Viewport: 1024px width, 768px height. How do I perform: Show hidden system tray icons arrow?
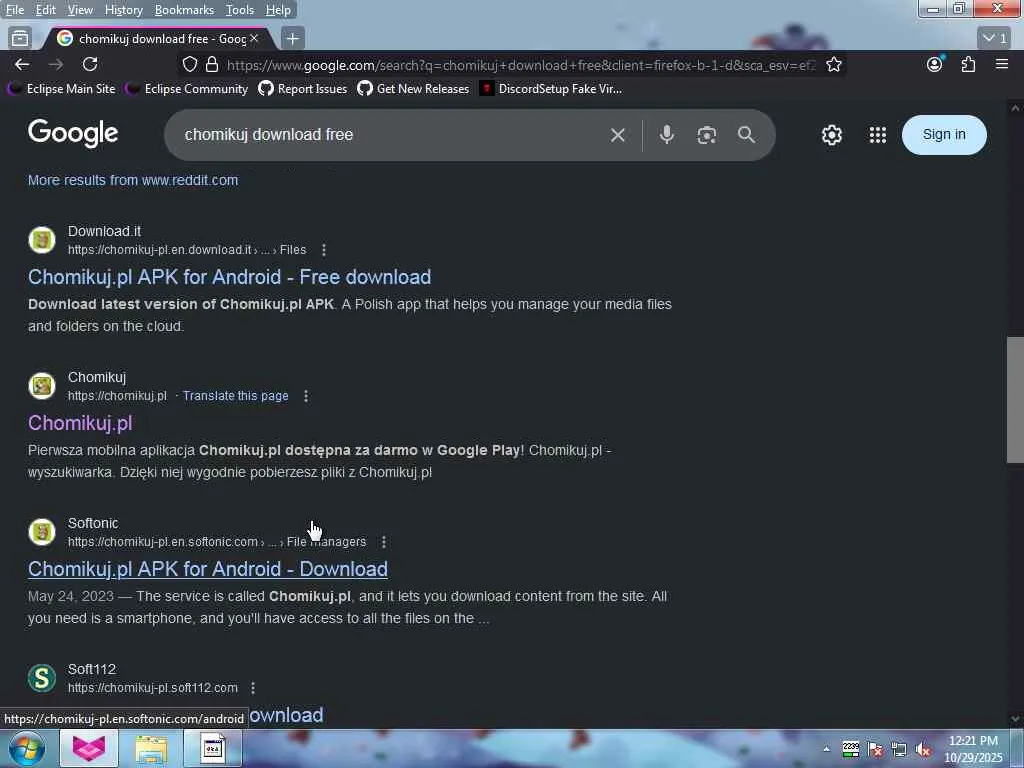coord(826,749)
